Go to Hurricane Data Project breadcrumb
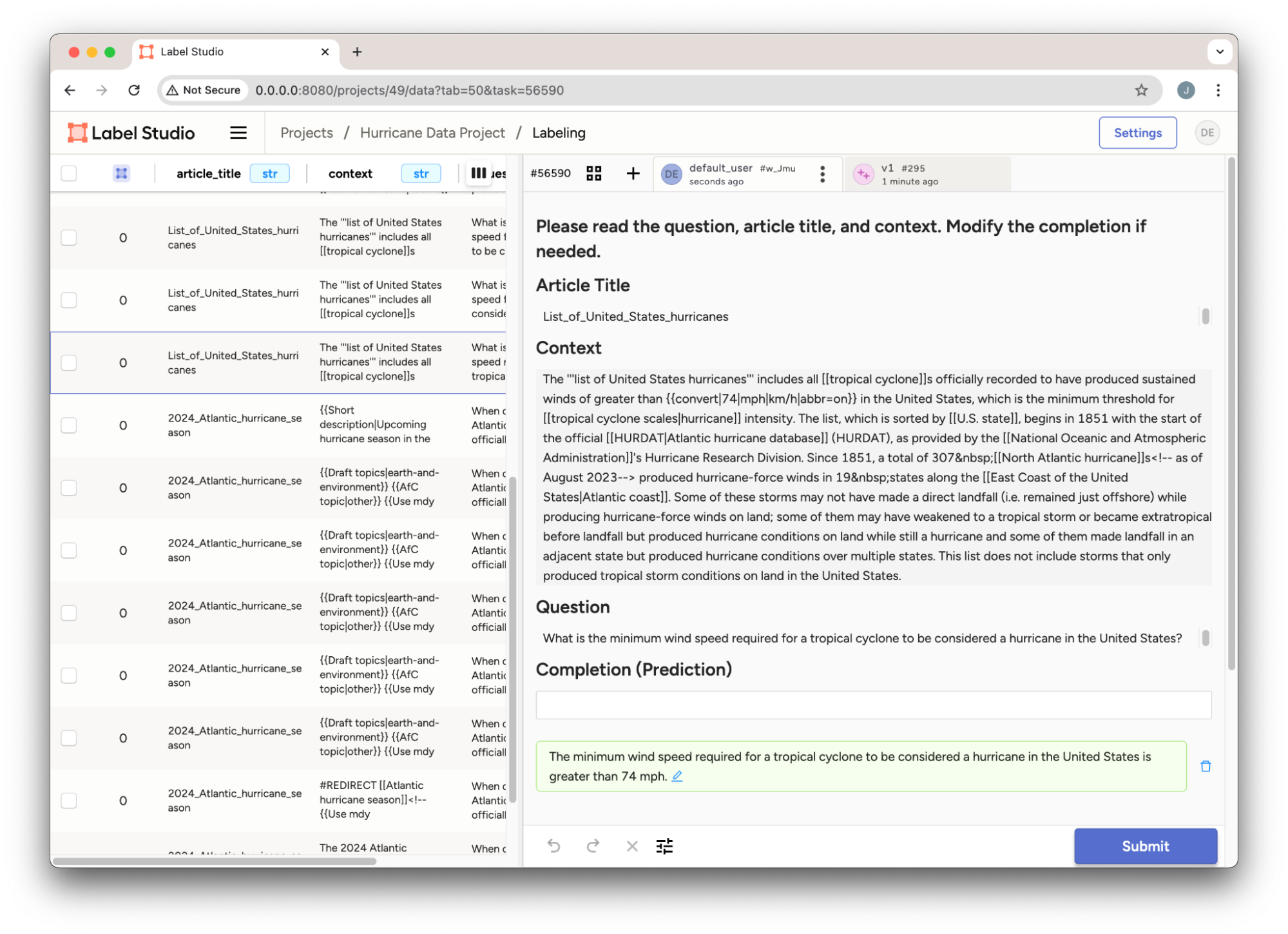The width and height of the screenshot is (1288, 934). click(432, 133)
